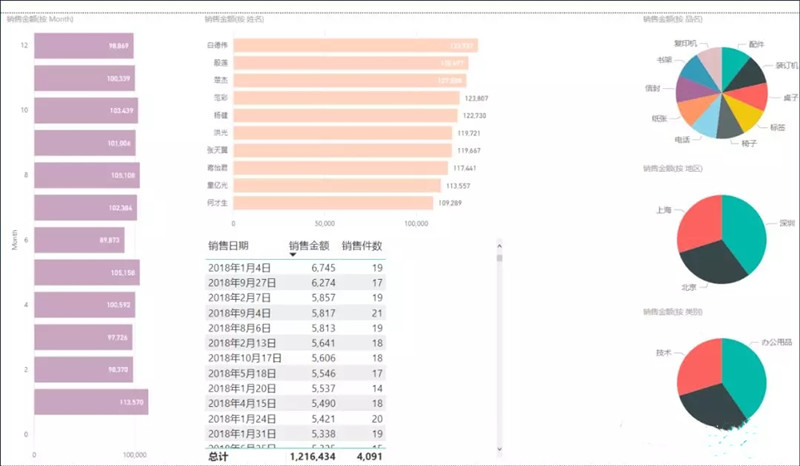This screenshot has height=466, width=800.
Task: Select month bar showing 105,158
Action: click(87, 273)
